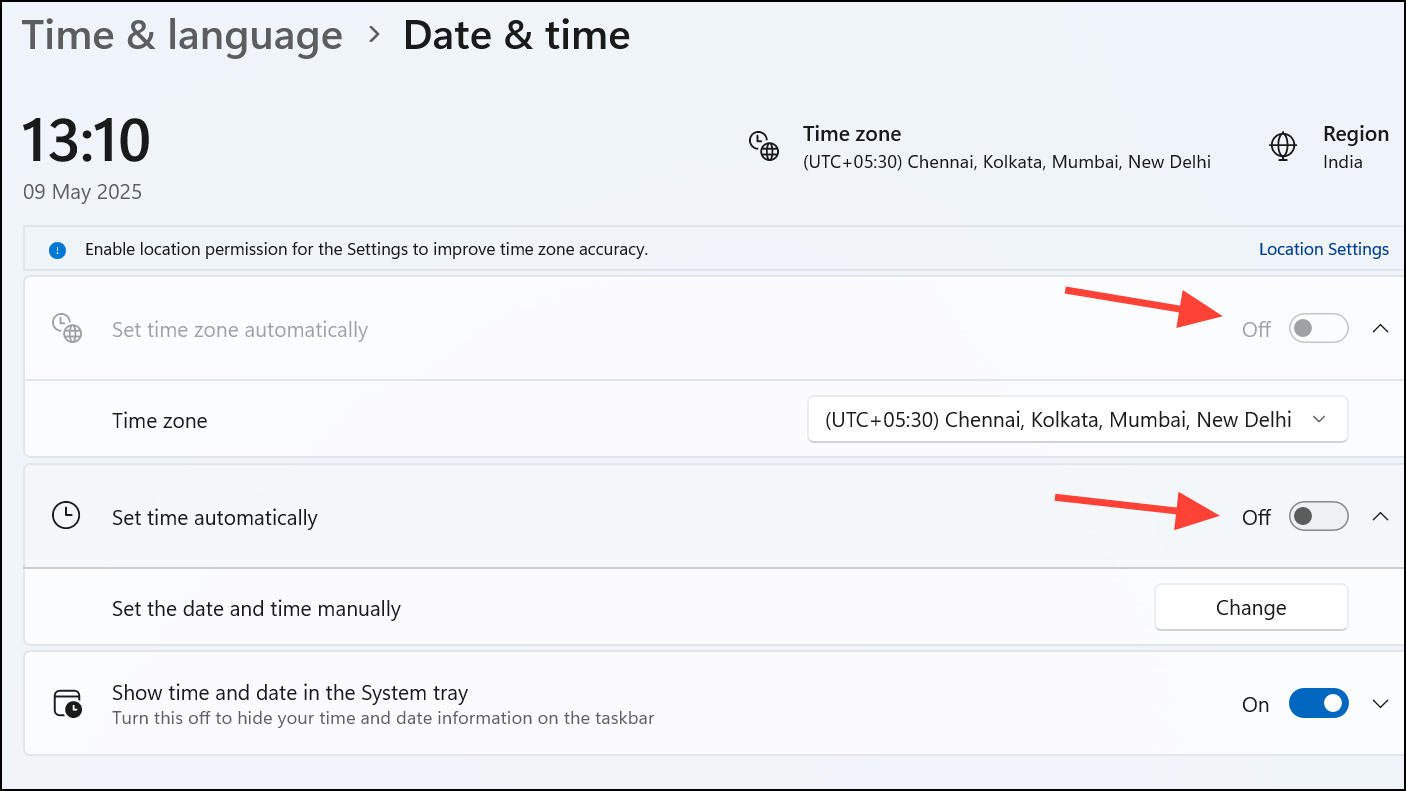Enable Set time zone automatically
The width and height of the screenshot is (1406, 791).
tap(1318, 328)
